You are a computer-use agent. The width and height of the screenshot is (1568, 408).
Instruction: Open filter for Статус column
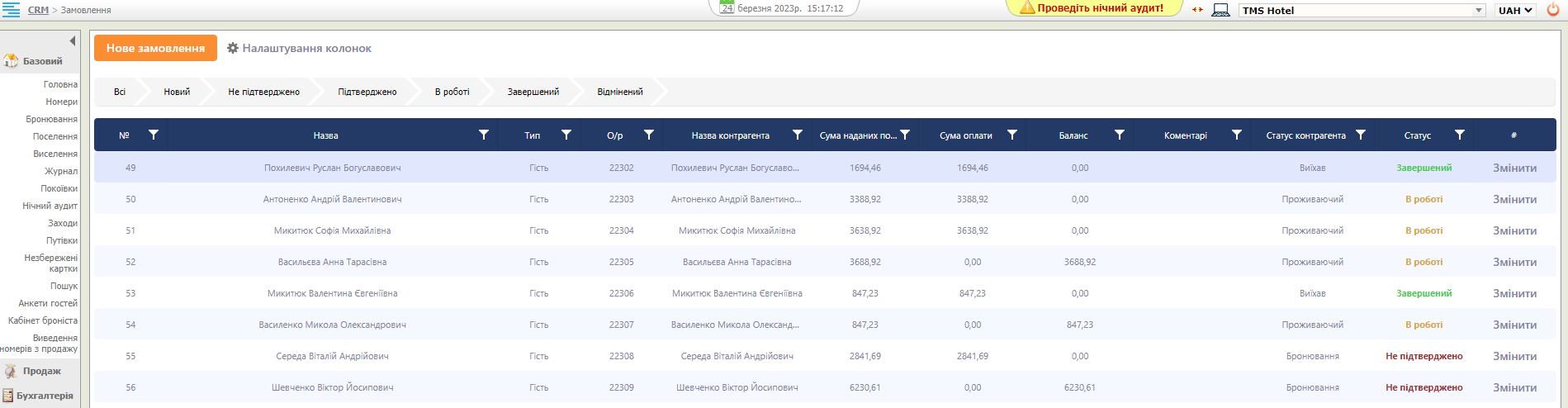tap(1460, 135)
